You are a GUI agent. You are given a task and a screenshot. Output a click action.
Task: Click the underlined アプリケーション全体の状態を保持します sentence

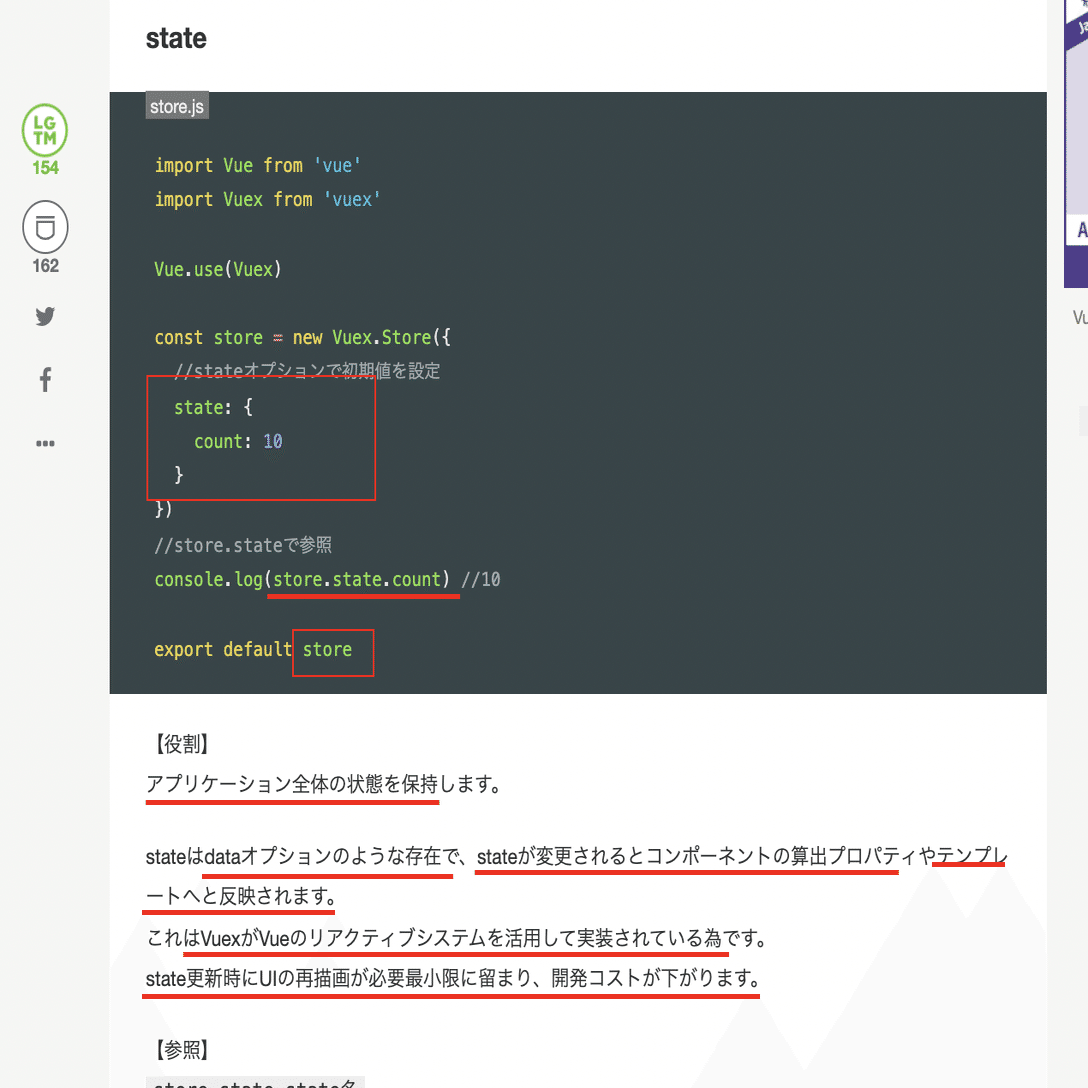[291, 785]
